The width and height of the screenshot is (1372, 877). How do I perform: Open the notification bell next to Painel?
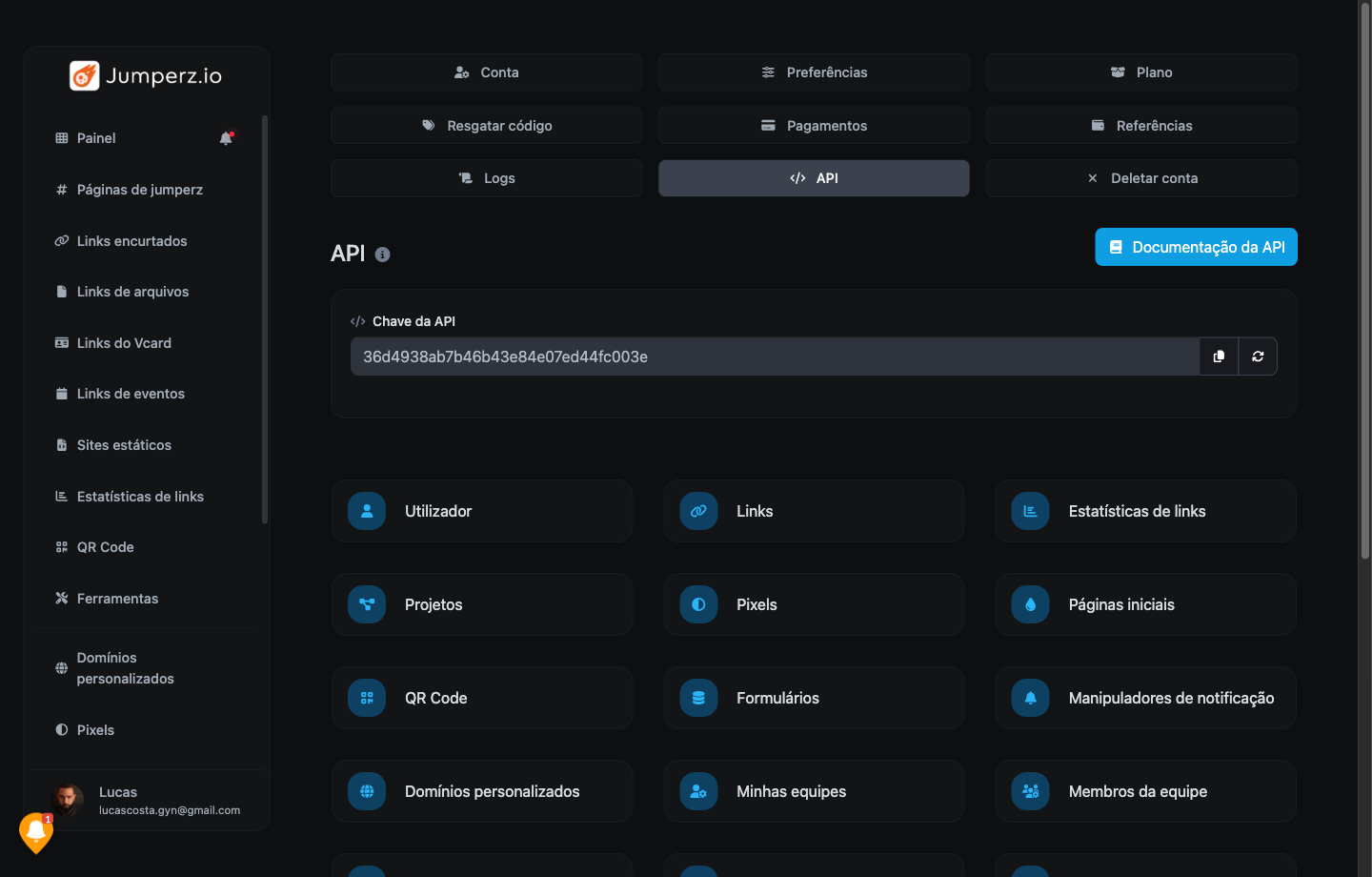(227, 138)
